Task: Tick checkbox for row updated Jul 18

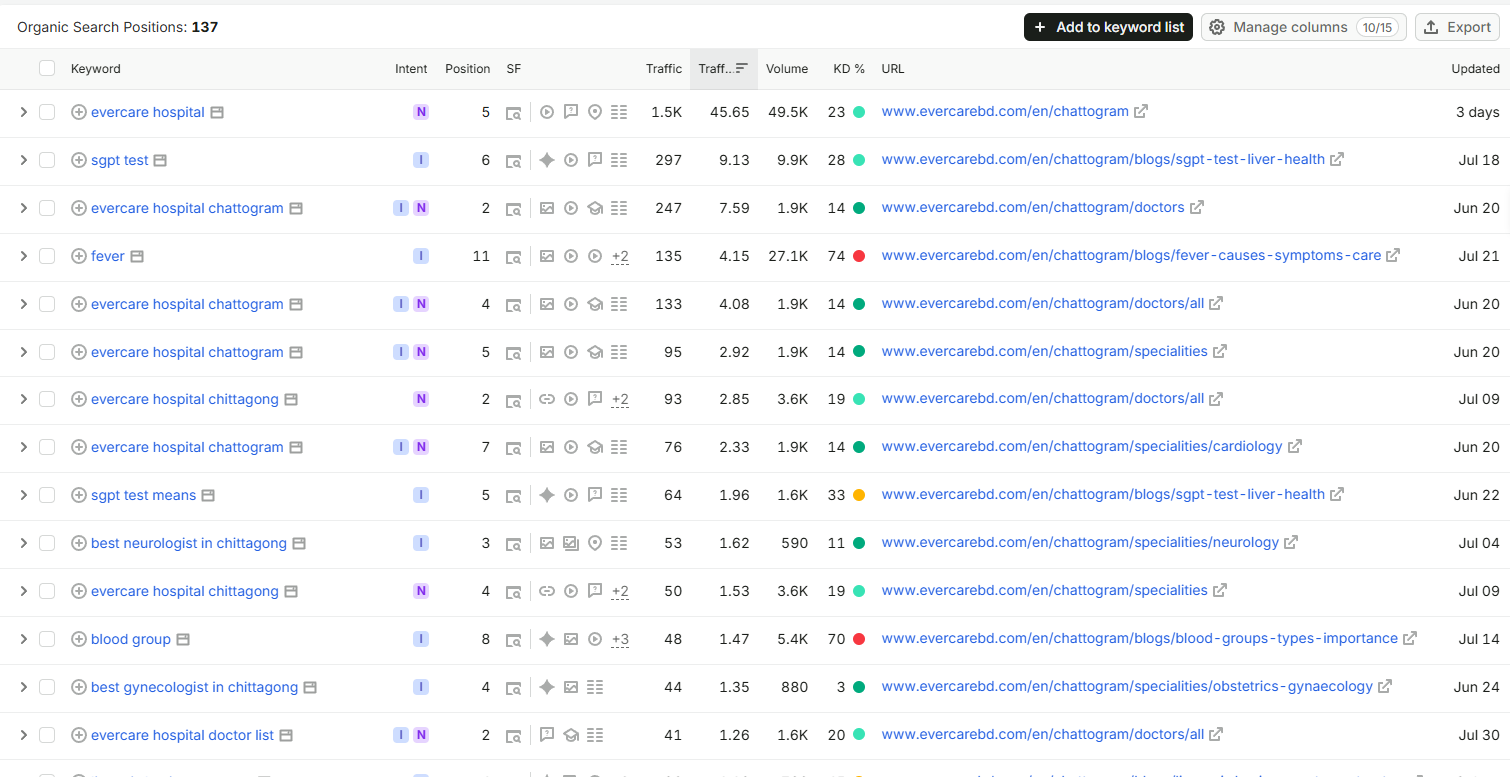Action: (47, 160)
